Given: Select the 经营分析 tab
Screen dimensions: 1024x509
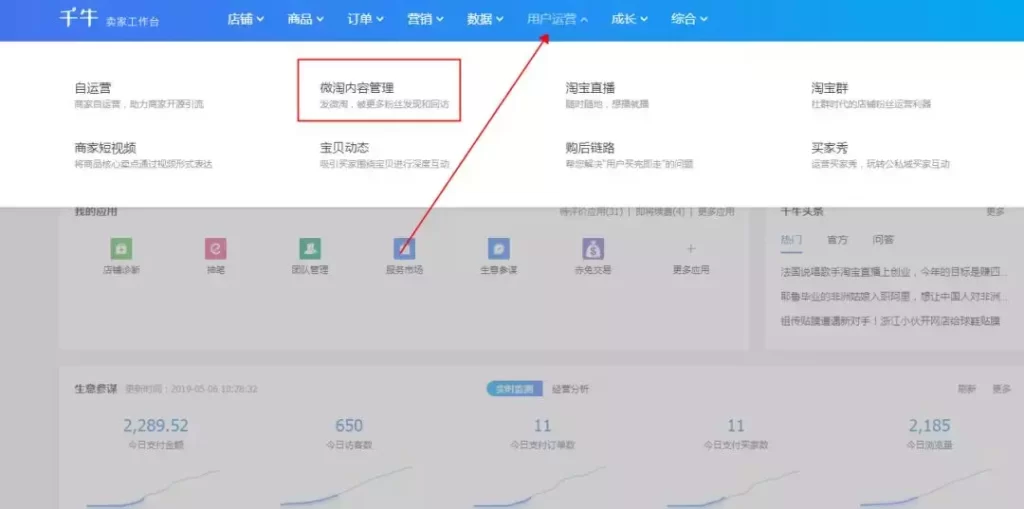Looking at the screenshot, I should (570, 389).
